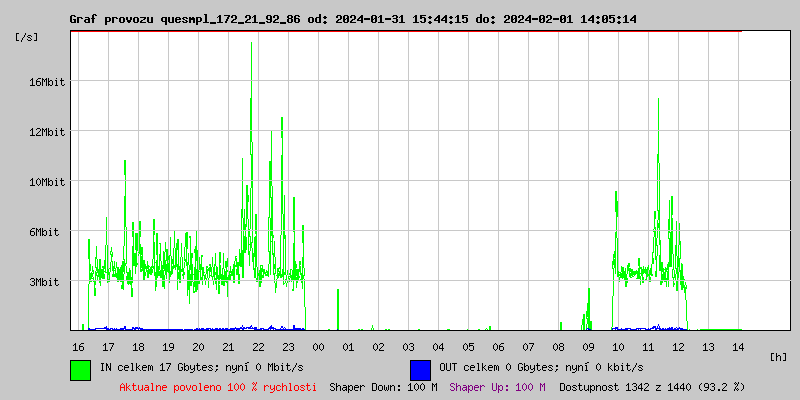
Task: Select the 6Mbit y-axis label
Action: pos(46,232)
